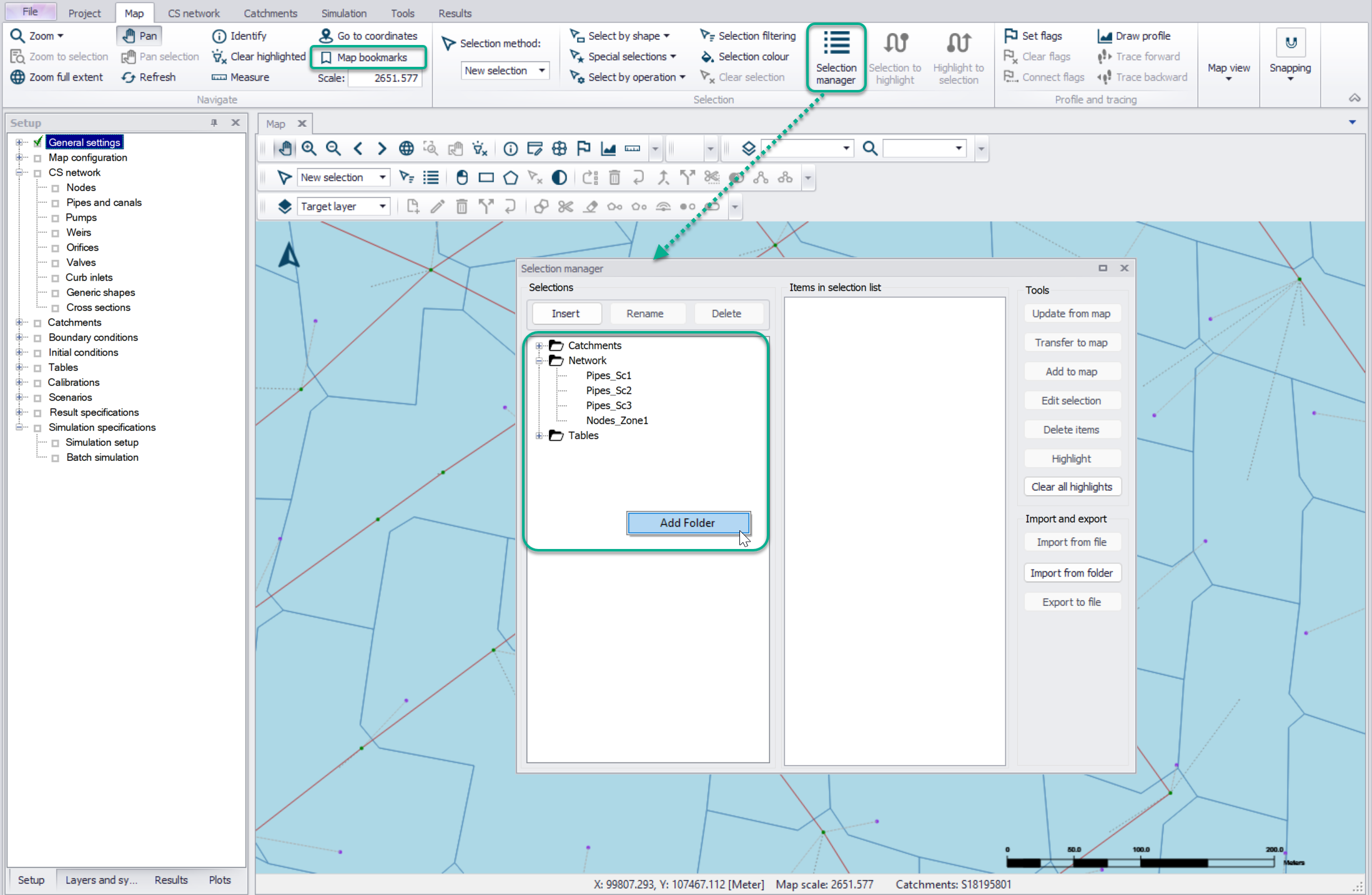Click Go to coordinates
Viewport: 1372px width, 895px height.
coord(368,36)
